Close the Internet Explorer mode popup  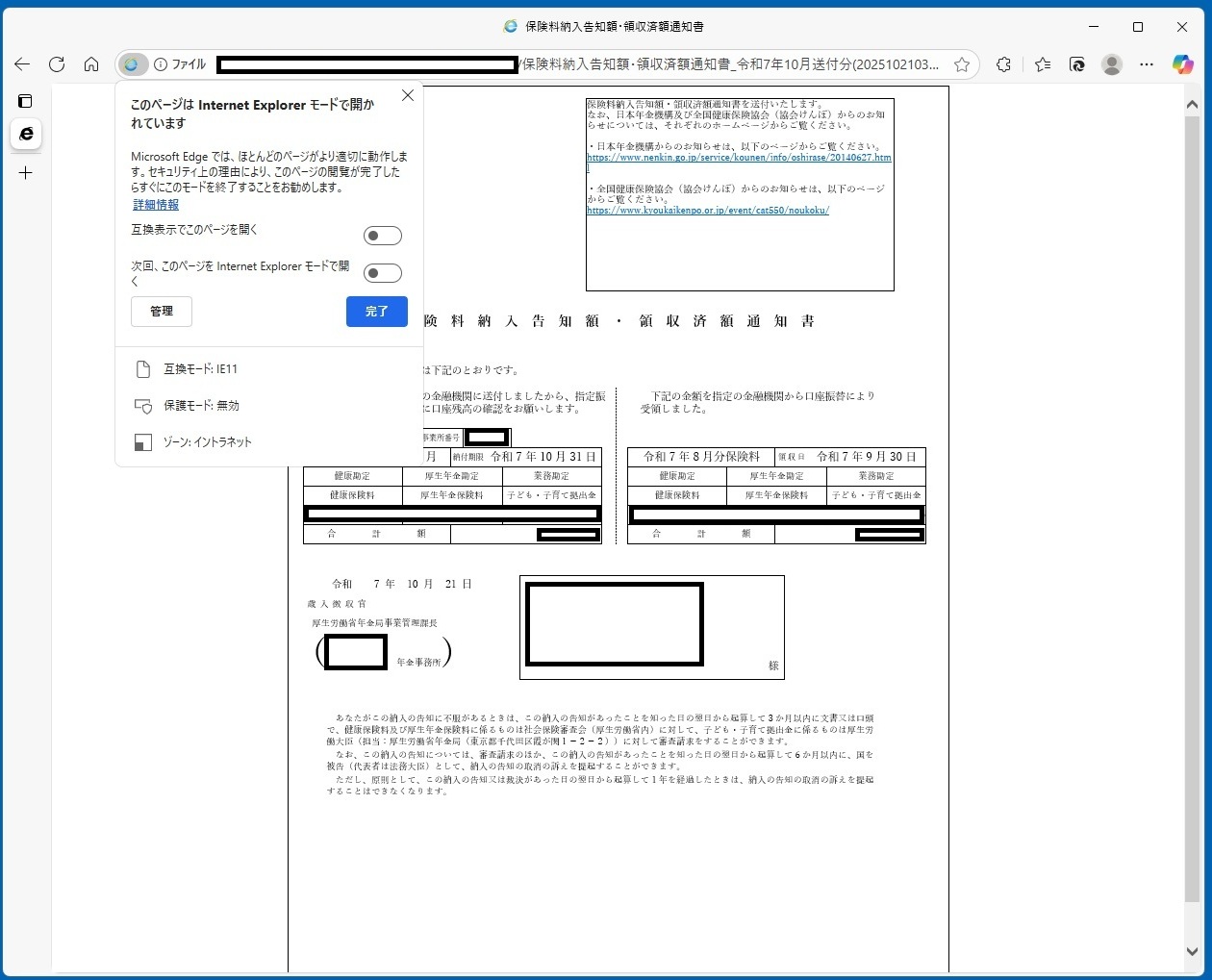click(x=408, y=95)
